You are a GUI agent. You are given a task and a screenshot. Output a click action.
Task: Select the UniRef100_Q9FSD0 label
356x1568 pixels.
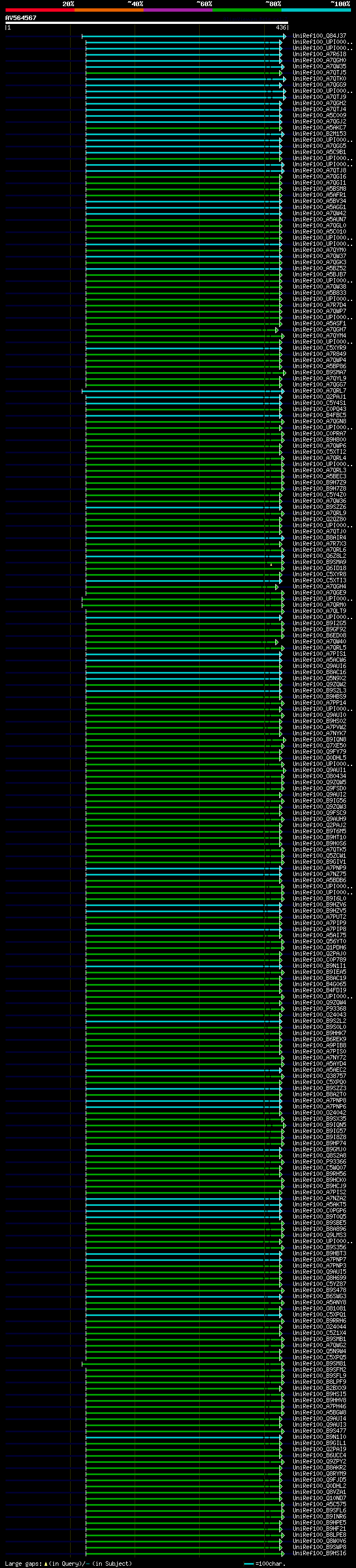pyautogui.click(x=319, y=789)
